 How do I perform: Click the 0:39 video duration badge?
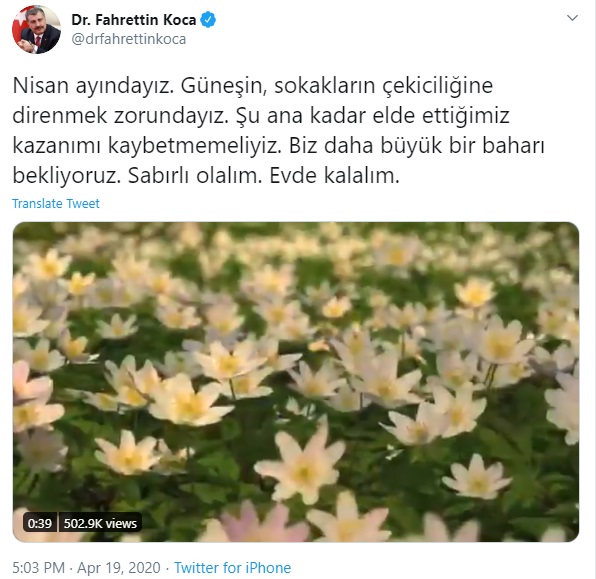tap(40, 523)
